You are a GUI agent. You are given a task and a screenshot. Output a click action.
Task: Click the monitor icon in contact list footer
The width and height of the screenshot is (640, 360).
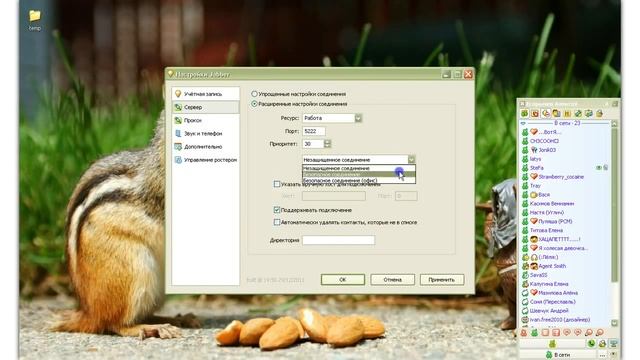click(x=613, y=344)
